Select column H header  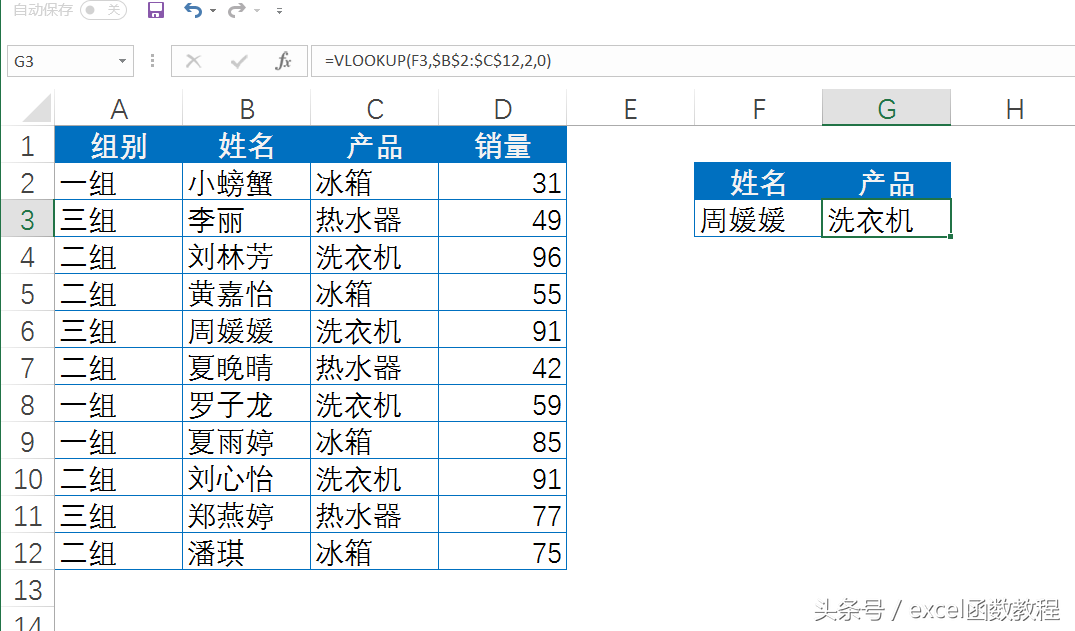[1013, 108]
